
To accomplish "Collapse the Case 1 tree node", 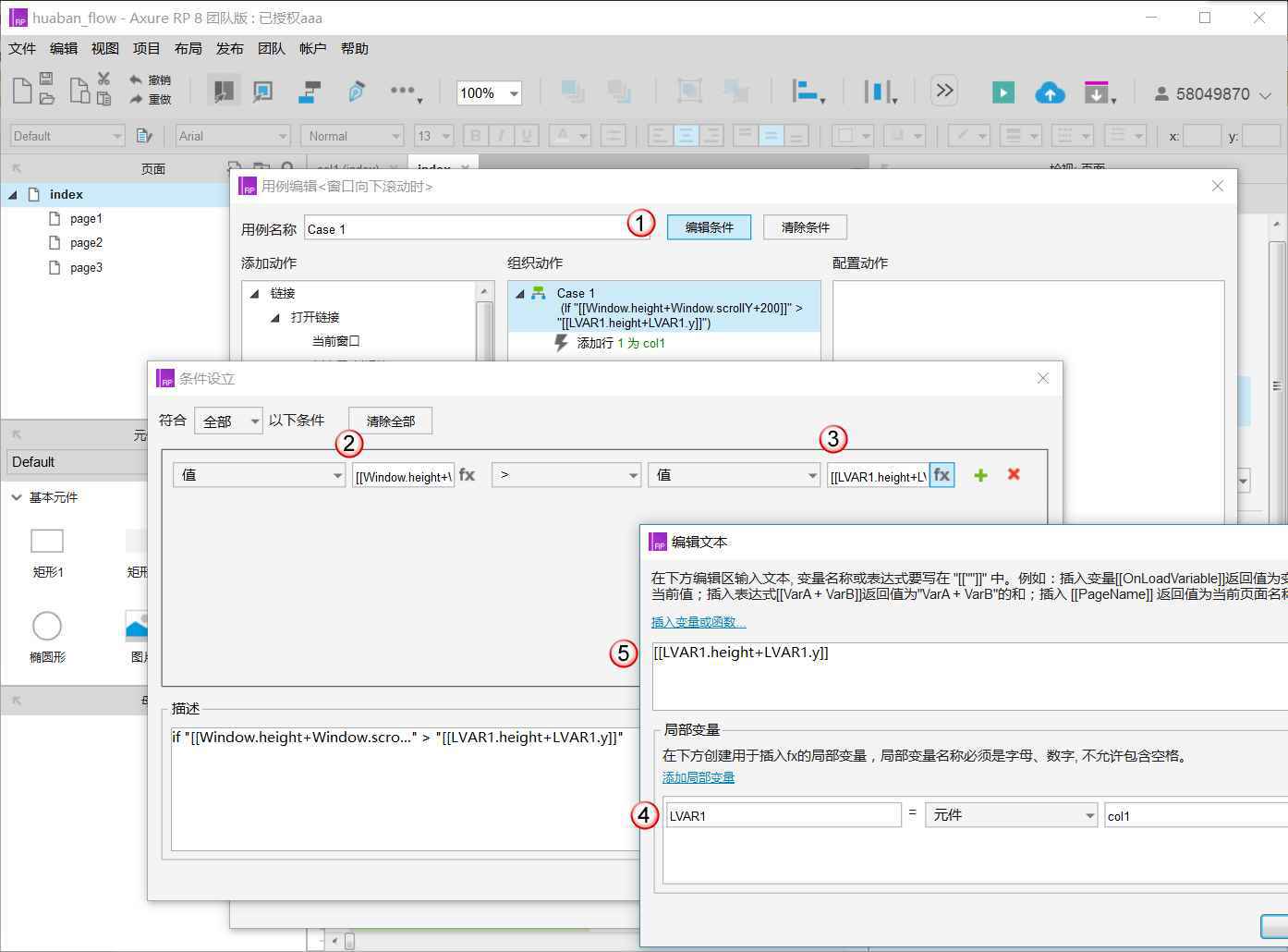I will pyautogui.click(x=520, y=293).
